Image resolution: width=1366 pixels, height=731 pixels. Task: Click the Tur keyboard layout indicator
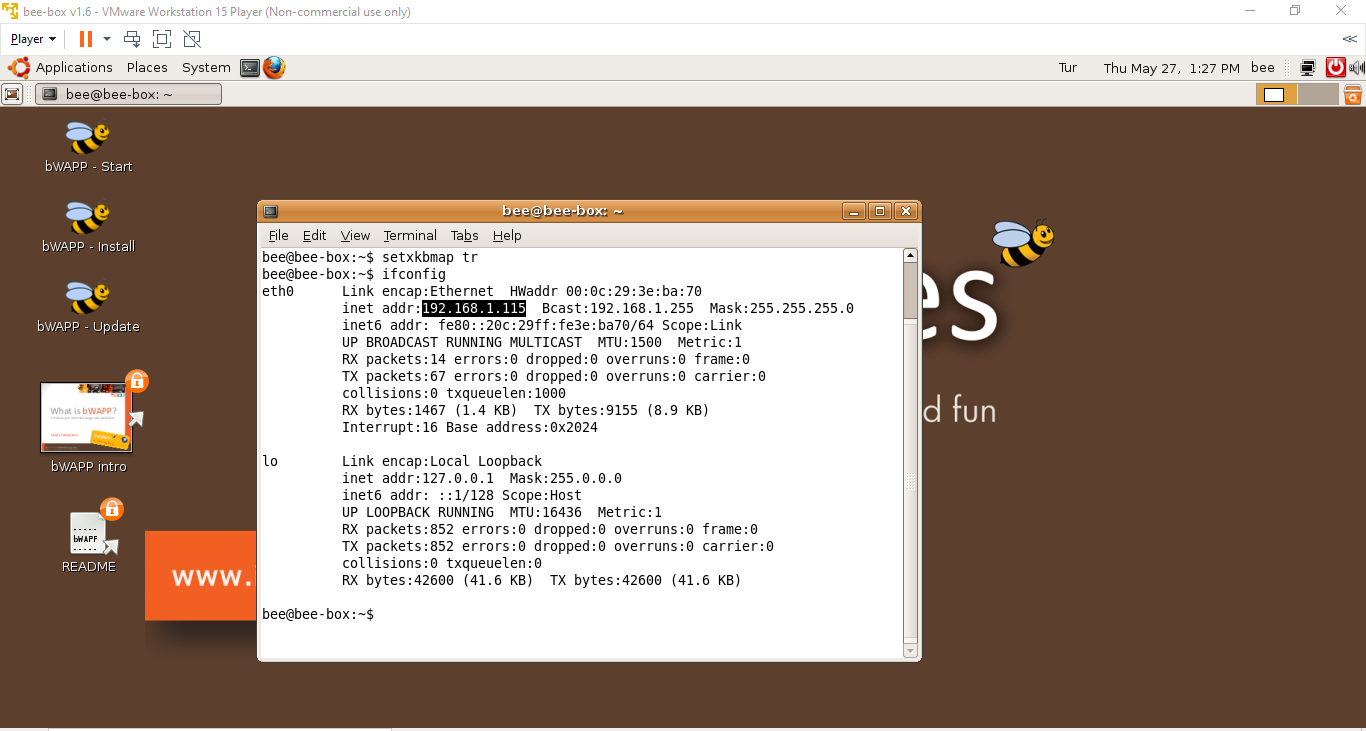tap(1068, 67)
